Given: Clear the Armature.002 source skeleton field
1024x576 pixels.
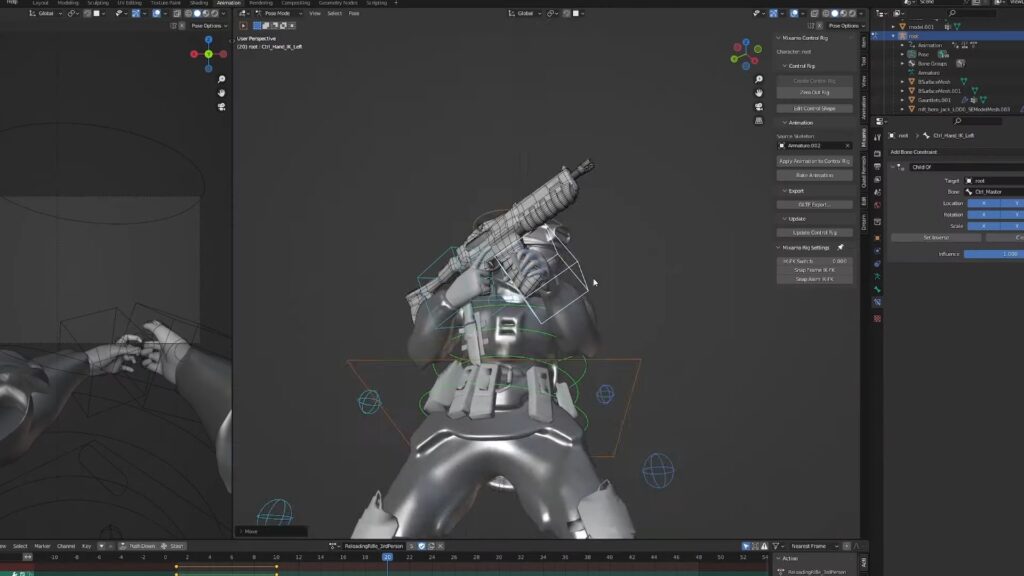Looking at the screenshot, I should click(x=848, y=144).
